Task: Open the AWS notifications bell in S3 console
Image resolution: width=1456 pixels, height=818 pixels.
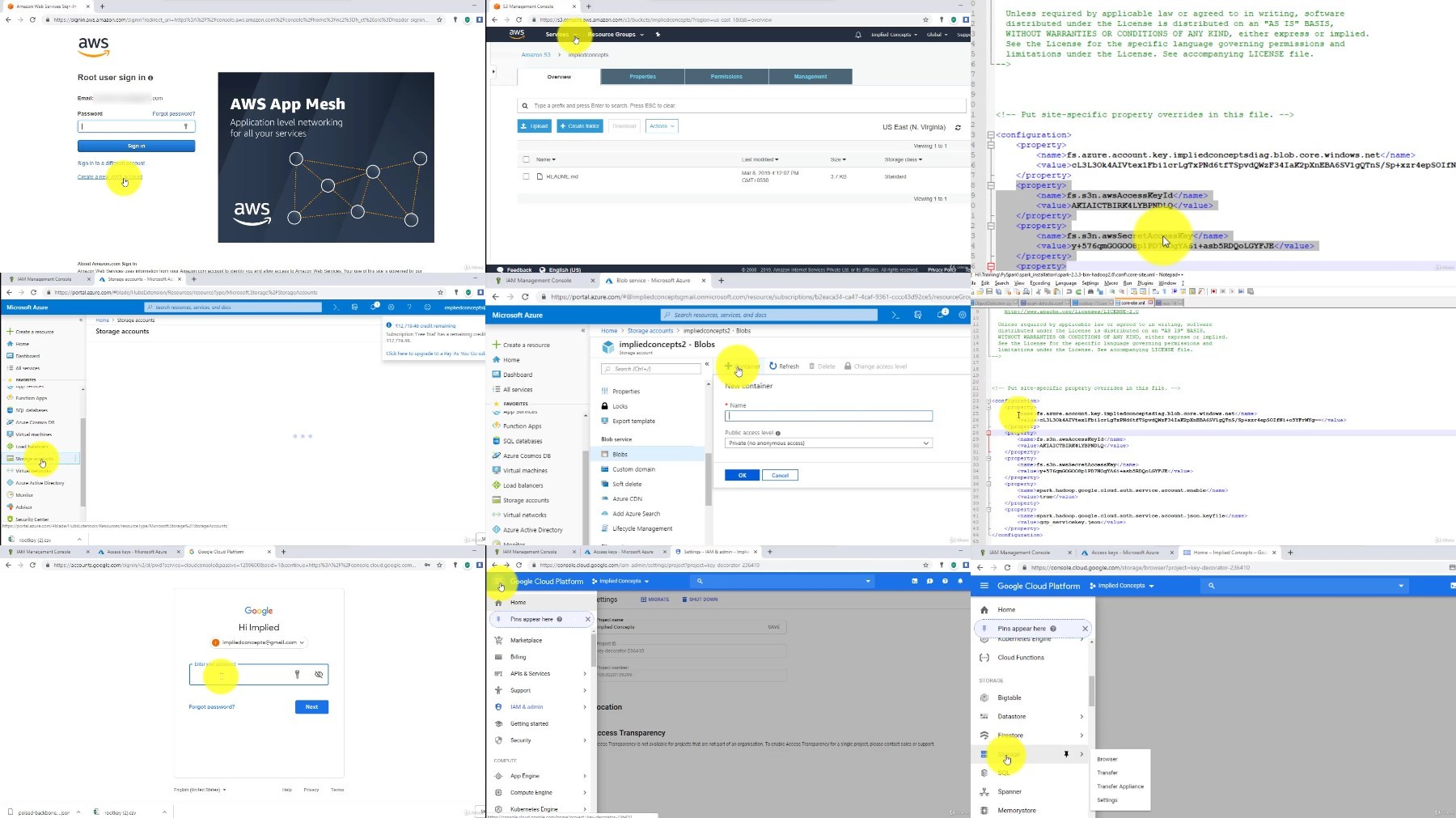Action: coord(858,35)
